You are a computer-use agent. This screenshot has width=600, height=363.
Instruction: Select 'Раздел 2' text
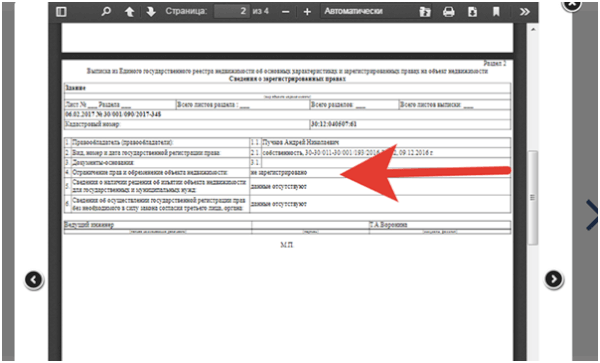pos(495,63)
